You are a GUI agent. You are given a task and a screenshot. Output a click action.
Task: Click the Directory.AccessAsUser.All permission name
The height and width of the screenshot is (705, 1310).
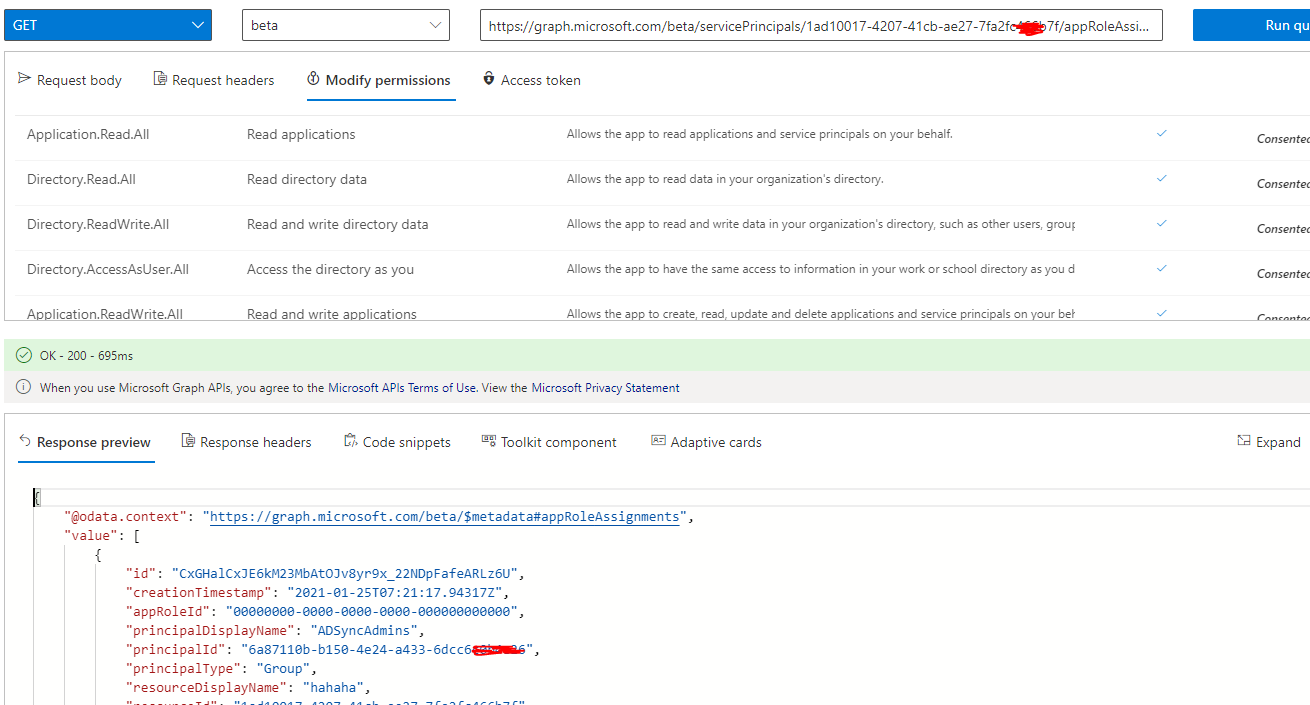(108, 269)
